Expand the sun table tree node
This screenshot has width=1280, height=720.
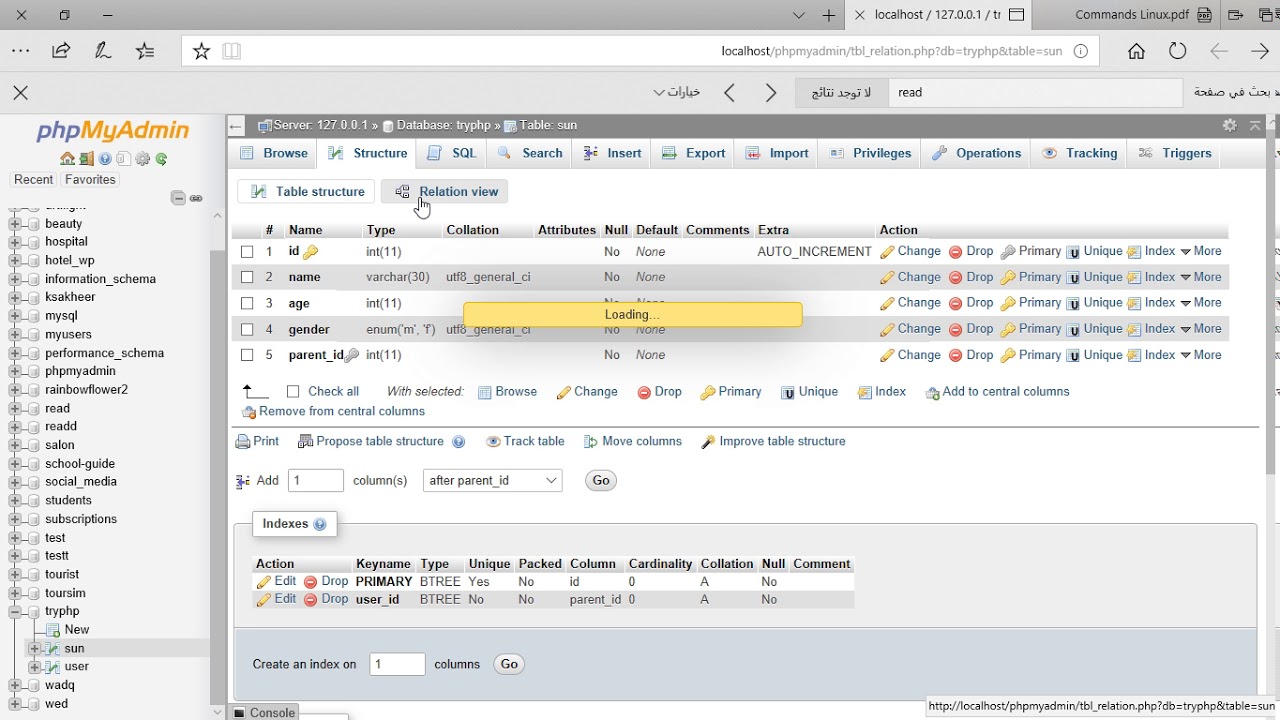(x=34, y=648)
